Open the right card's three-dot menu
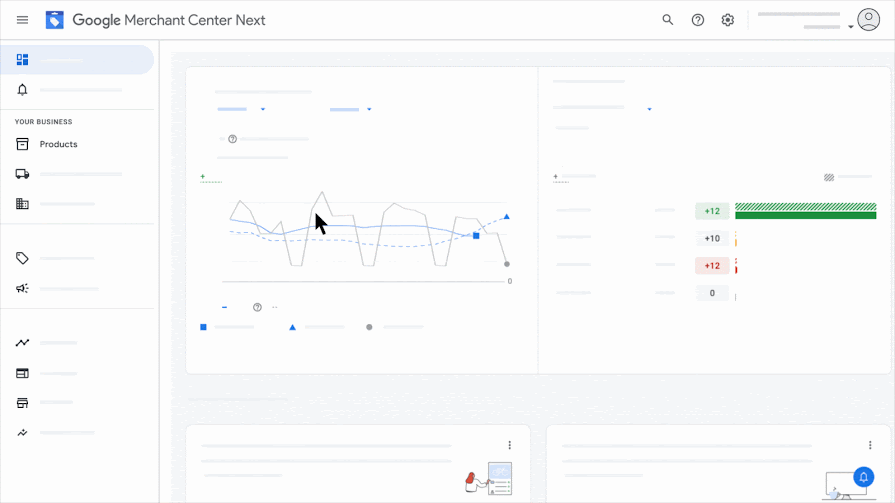895x503 pixels. pyautogui.click(x=870, y=445)
